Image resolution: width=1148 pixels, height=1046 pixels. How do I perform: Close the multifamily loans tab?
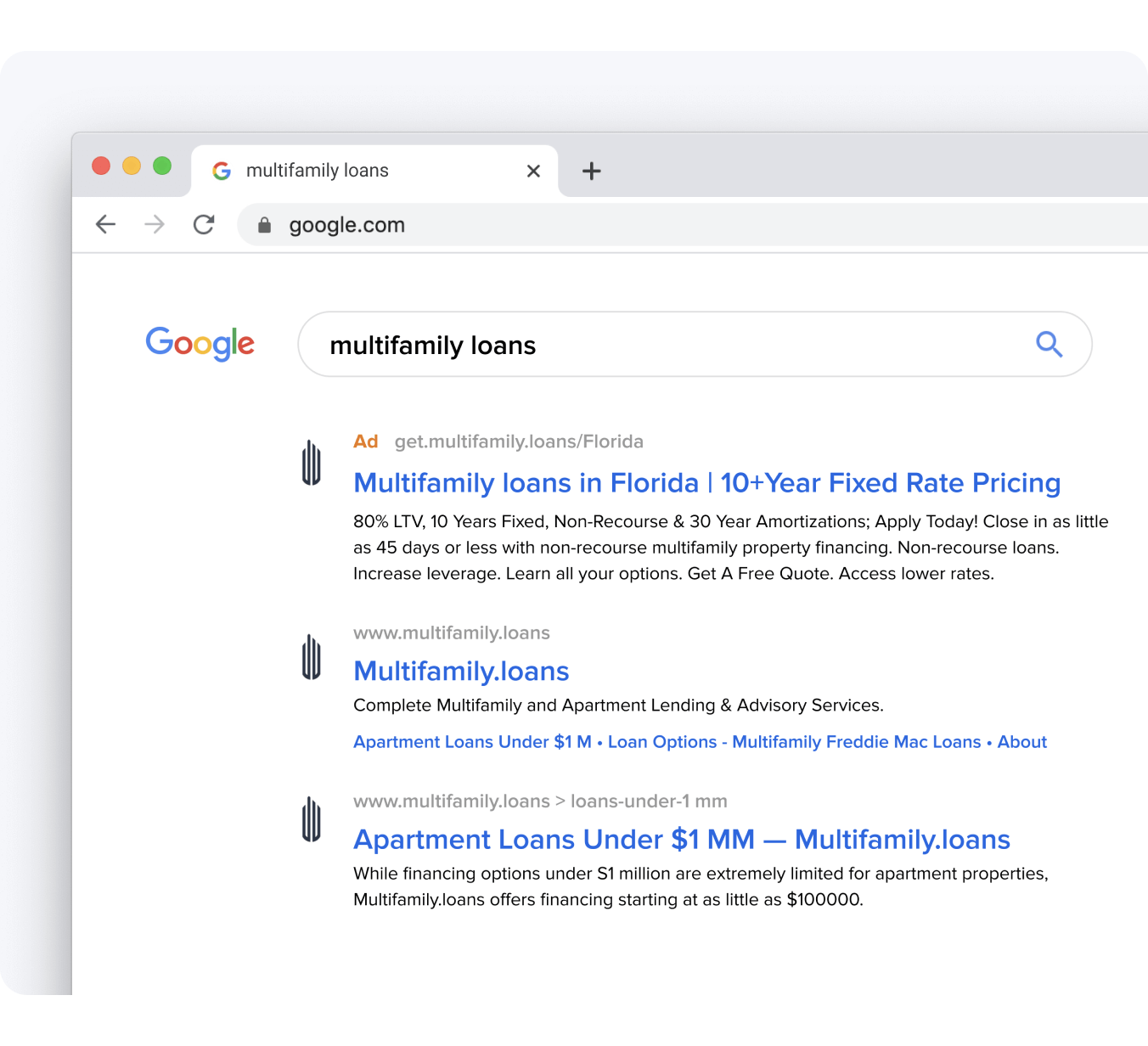533,172
